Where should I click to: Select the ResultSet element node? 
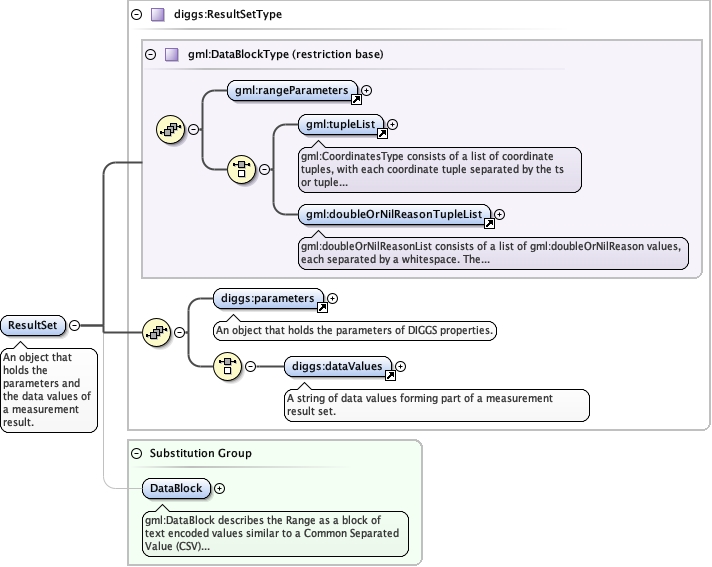coord(33,325)
